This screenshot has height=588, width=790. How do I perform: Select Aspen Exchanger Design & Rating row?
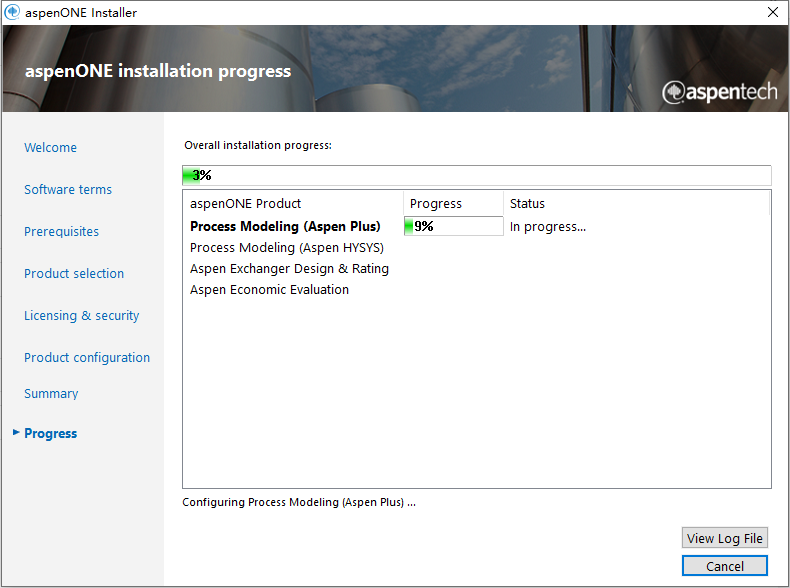289,269
